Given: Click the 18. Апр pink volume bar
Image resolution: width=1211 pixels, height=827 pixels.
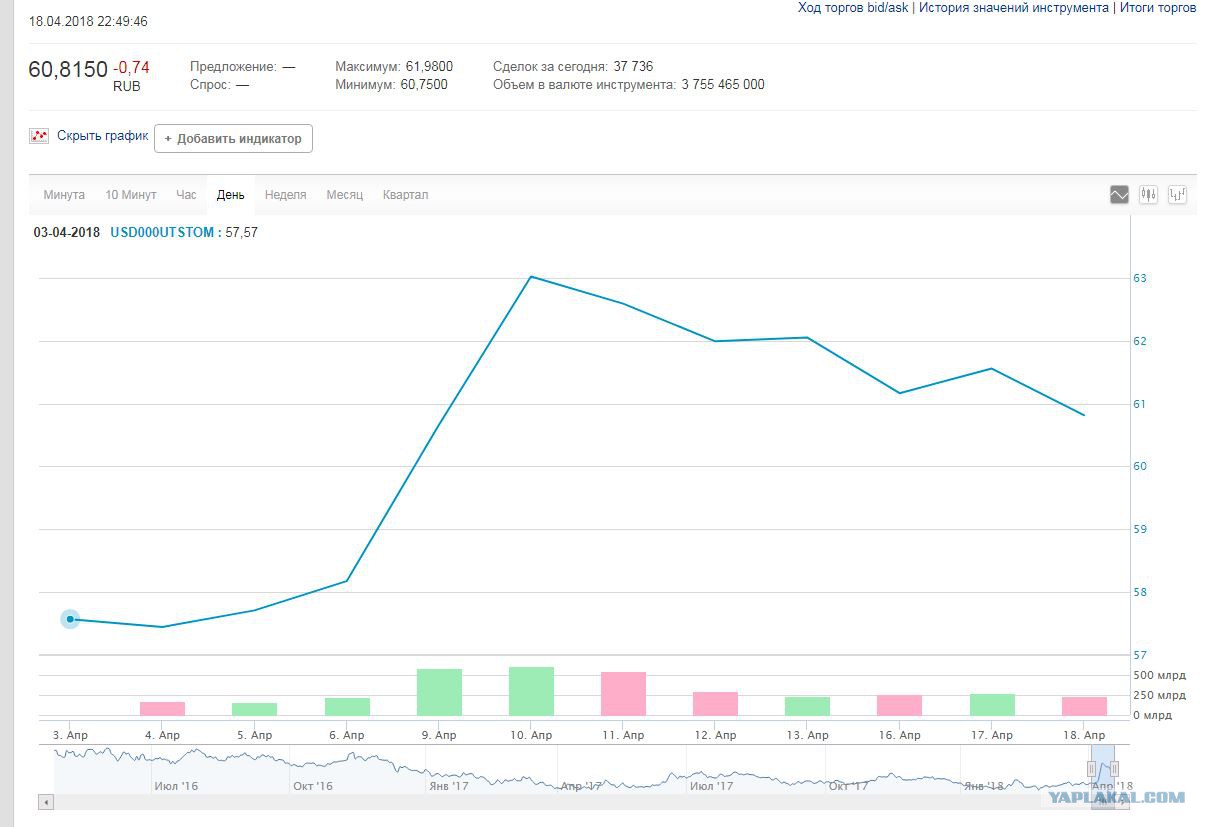Looking at the screenshot, I should (1084, 706).
